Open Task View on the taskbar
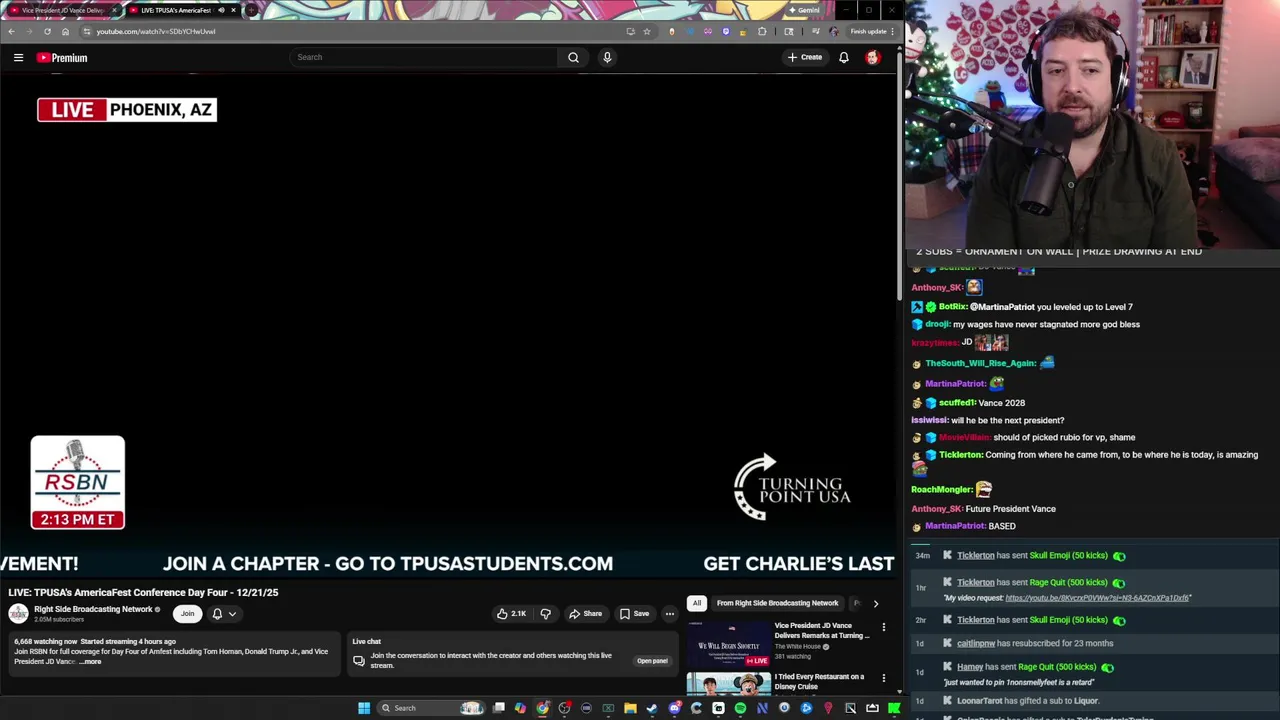This screenshot has width=1280, height=720. [x=499, y=708]
